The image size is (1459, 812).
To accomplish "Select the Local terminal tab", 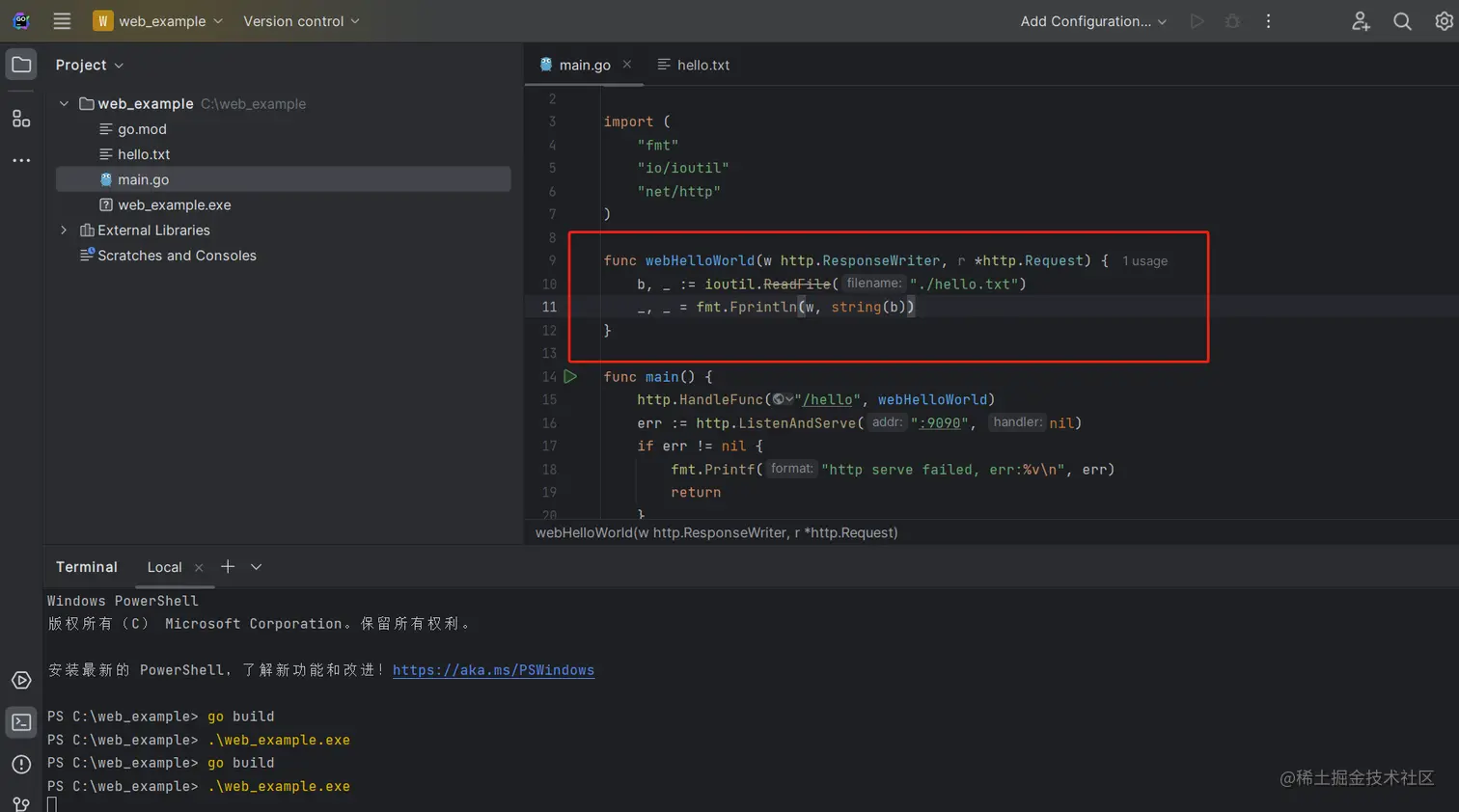I will pyautogui.click(x=164, y=567).
